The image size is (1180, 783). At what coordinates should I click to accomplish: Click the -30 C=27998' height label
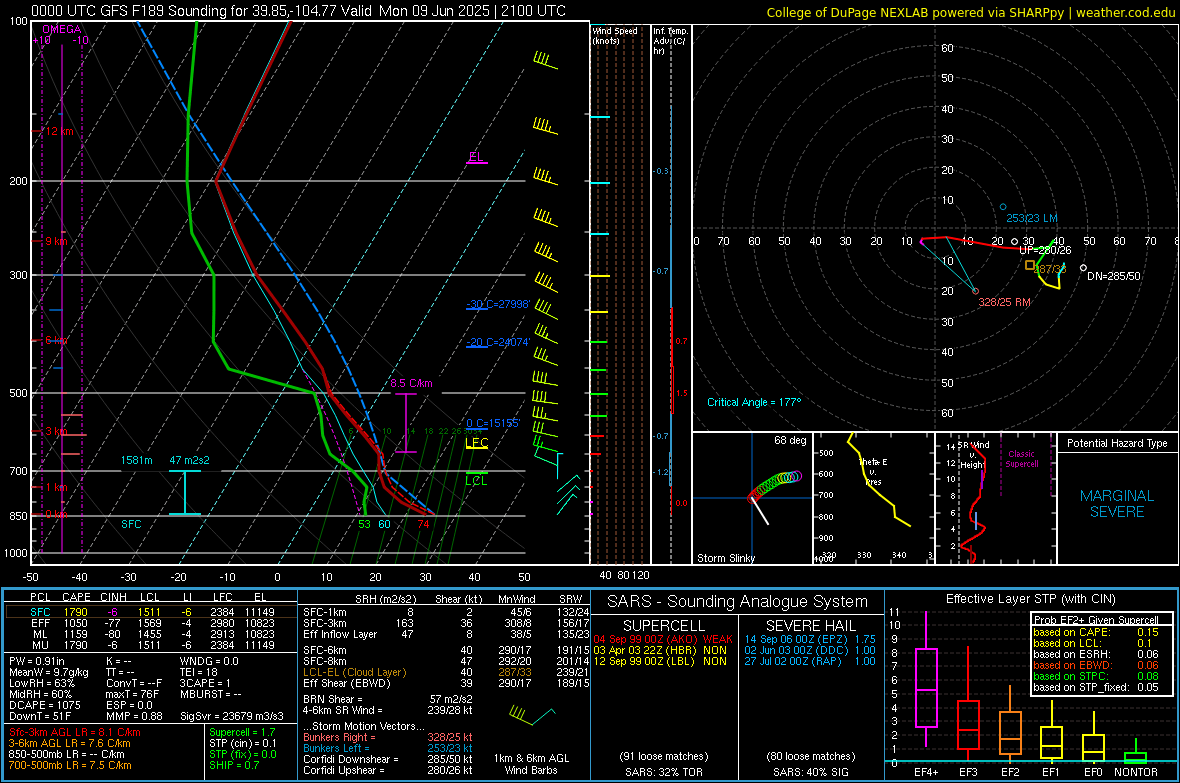click(498, 304)
